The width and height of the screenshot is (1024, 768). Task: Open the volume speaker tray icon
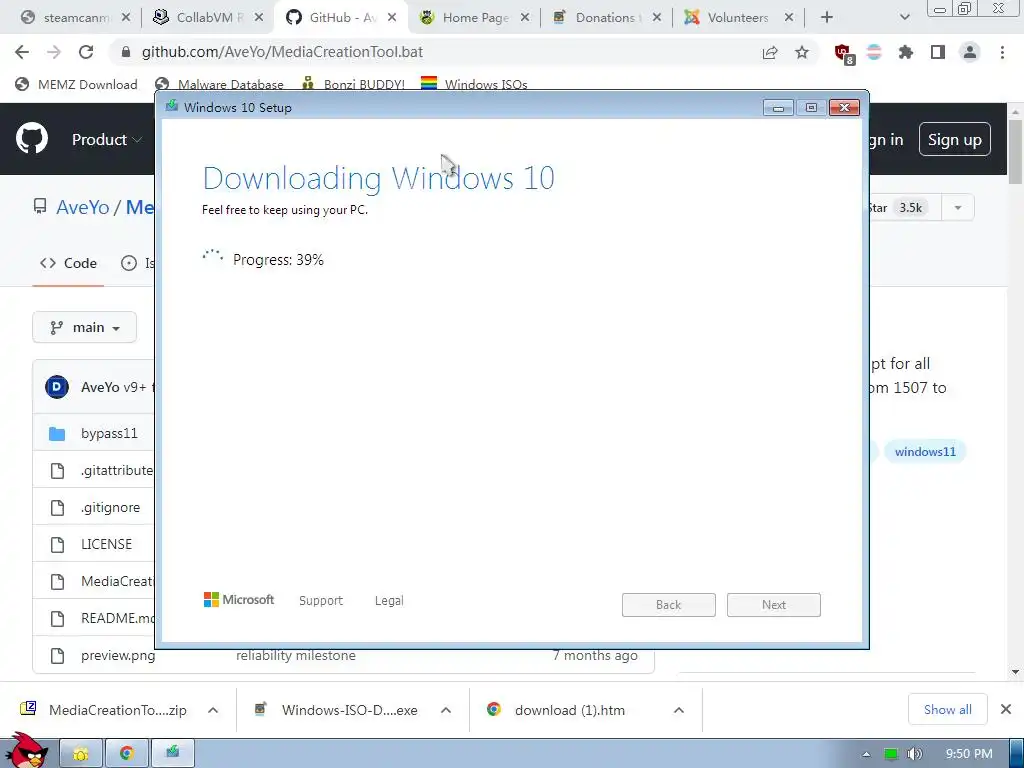click(x=914, y=754)
